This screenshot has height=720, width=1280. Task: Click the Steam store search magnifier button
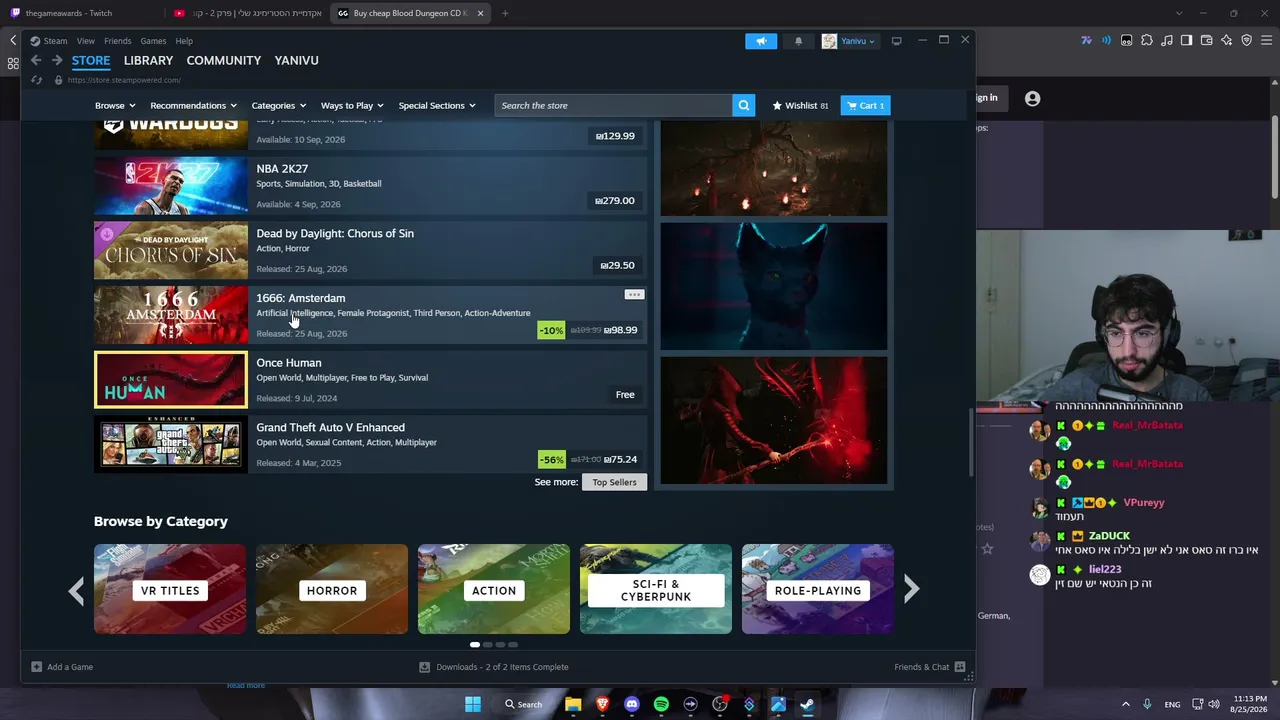tap(743, 105)
